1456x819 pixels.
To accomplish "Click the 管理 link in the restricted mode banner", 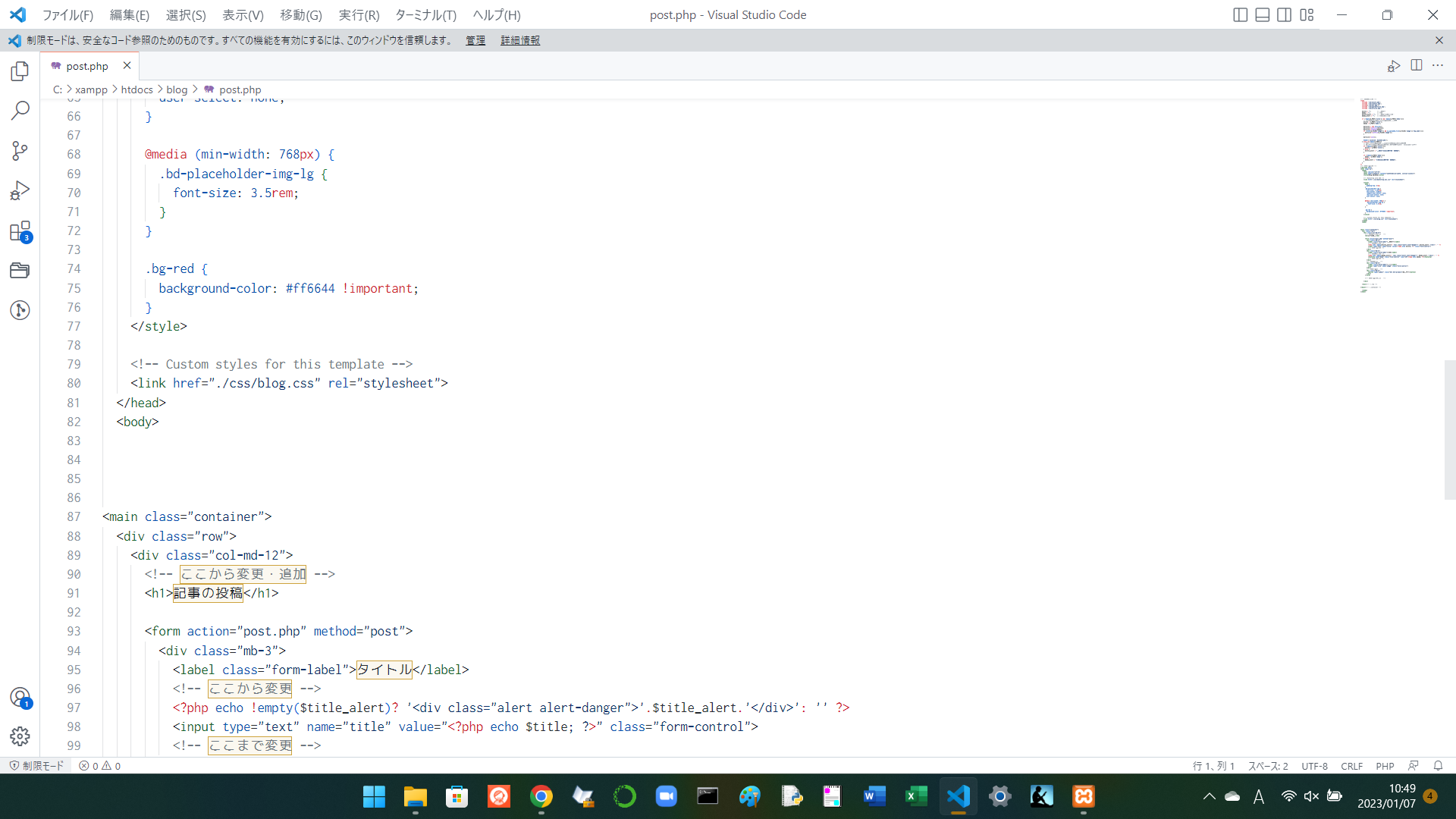I will click(475, 40).
